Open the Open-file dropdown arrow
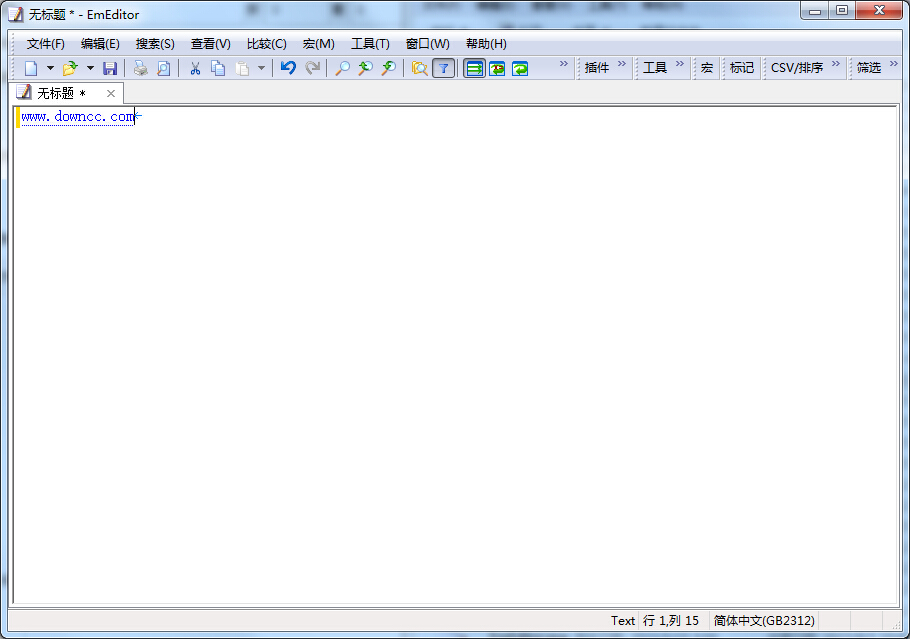 click(90, 68)
